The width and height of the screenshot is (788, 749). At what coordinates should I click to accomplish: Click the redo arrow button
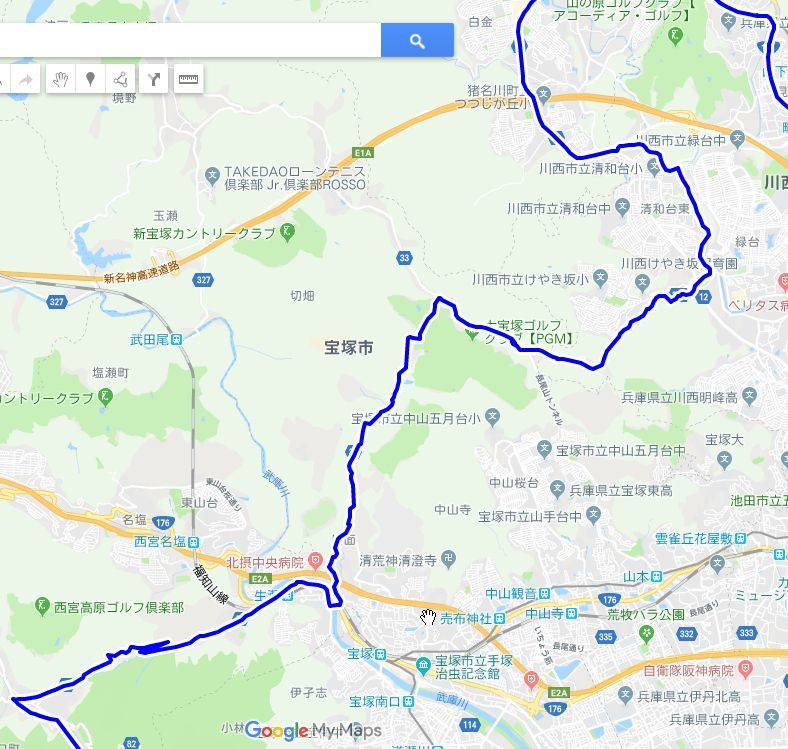(x=26, y=79)
